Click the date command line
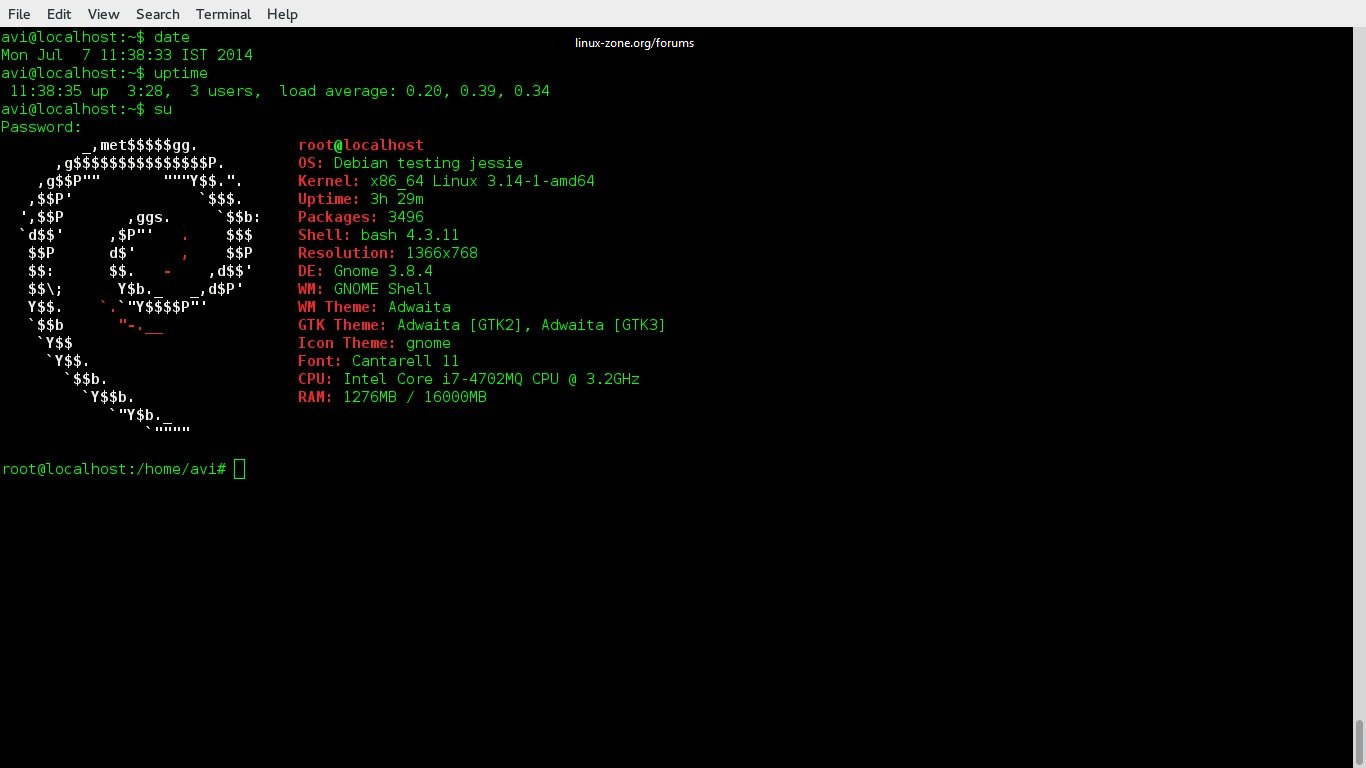The width and height of the screenshot is (1366, 768). point(95,37)
